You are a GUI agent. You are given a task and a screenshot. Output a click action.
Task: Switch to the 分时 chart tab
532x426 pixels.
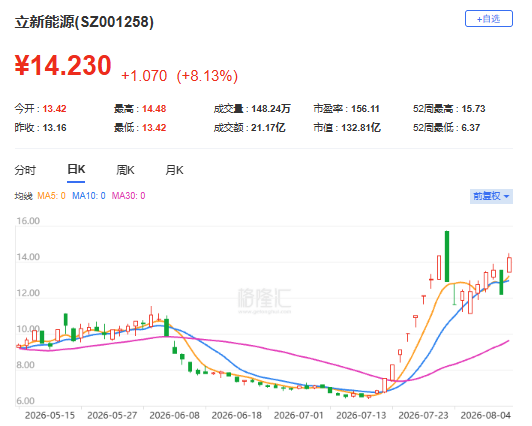pos(25,170)
